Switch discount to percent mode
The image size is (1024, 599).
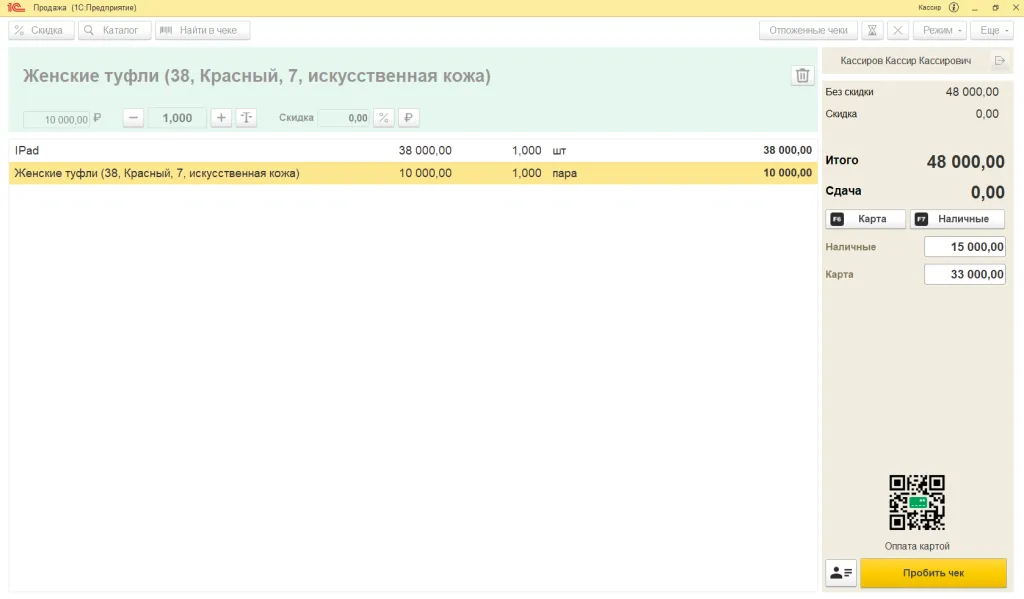(383, 117)
